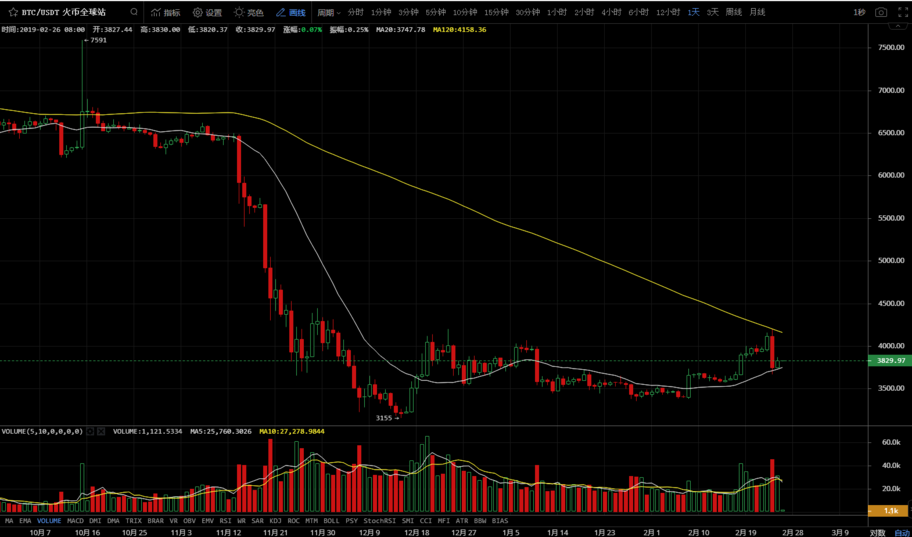Switch theme with the 亮色 button
The width and height of the screenshot is (912, 537).
(249, 13)
